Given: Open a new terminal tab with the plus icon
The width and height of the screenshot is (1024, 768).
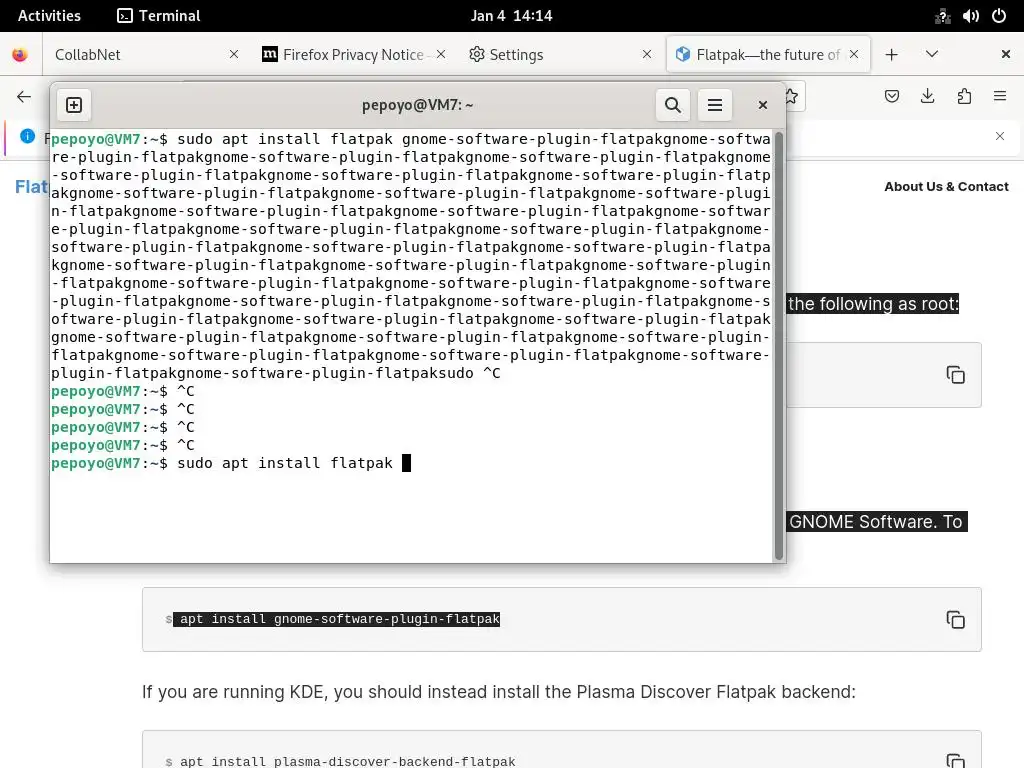Looking at the screenshot, I should 74,105.
